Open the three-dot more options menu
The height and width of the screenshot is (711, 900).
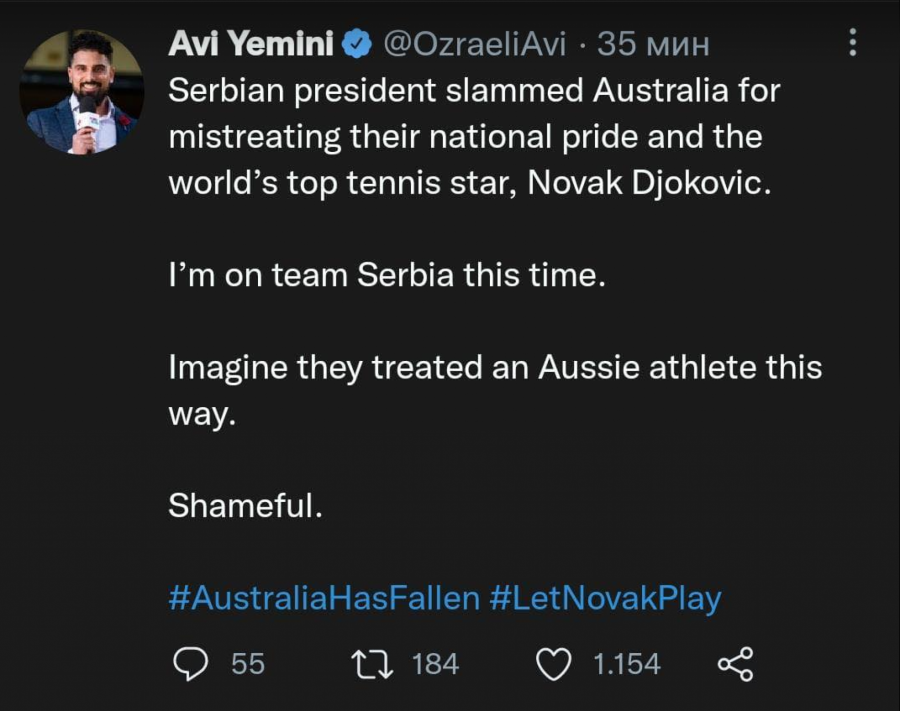click(852, 42)
